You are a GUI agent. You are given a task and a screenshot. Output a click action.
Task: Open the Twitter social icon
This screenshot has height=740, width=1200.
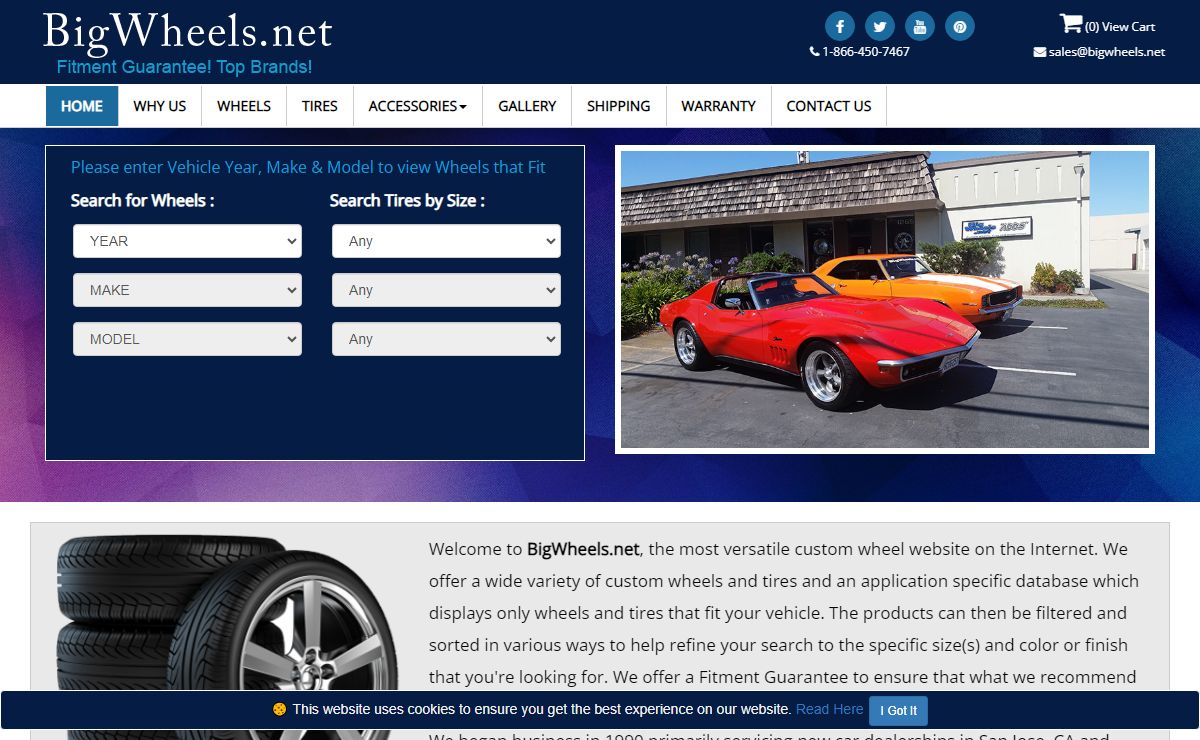point(879,26)
